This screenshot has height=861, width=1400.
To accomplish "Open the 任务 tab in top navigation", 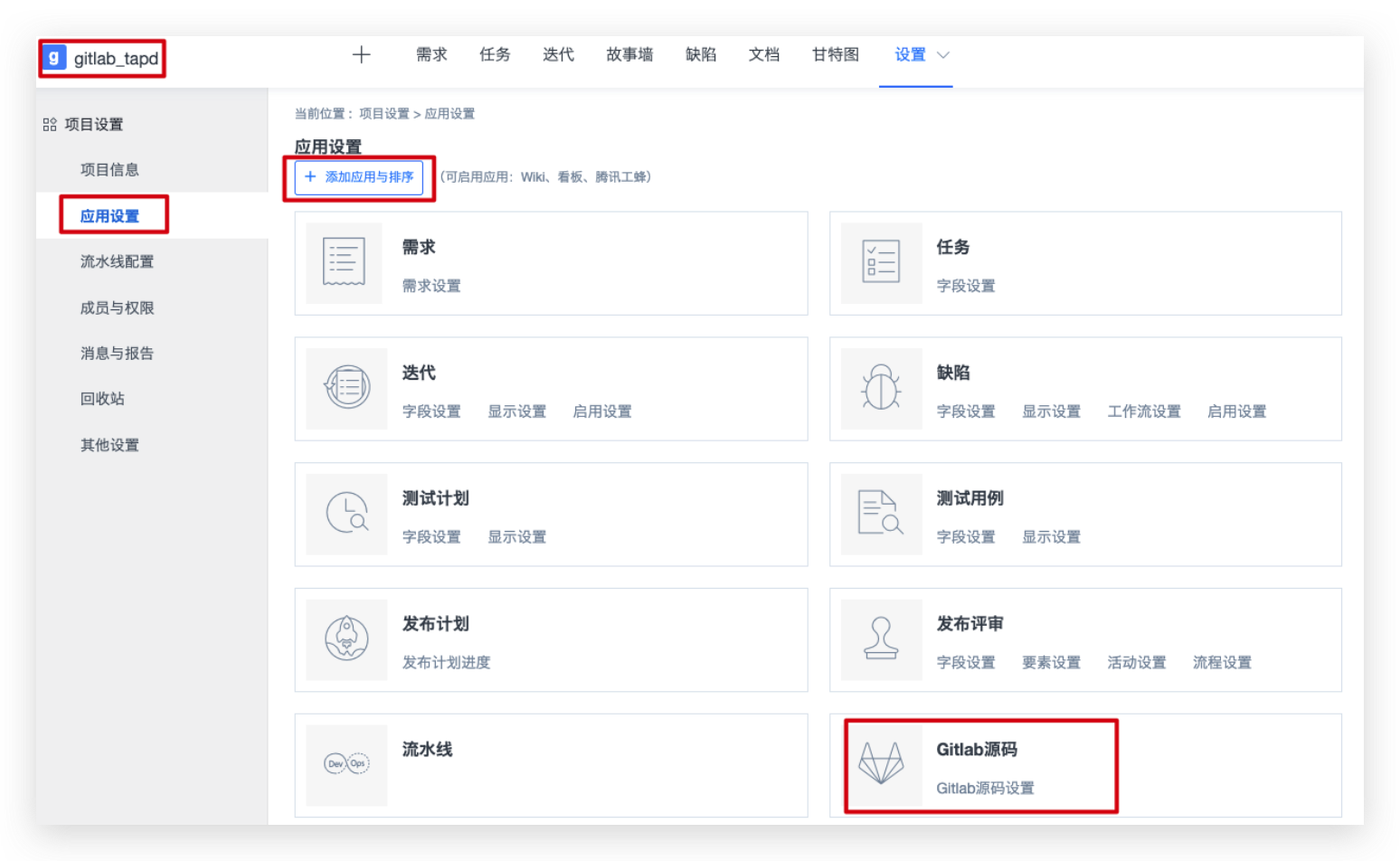I will (x=495, y=55).
